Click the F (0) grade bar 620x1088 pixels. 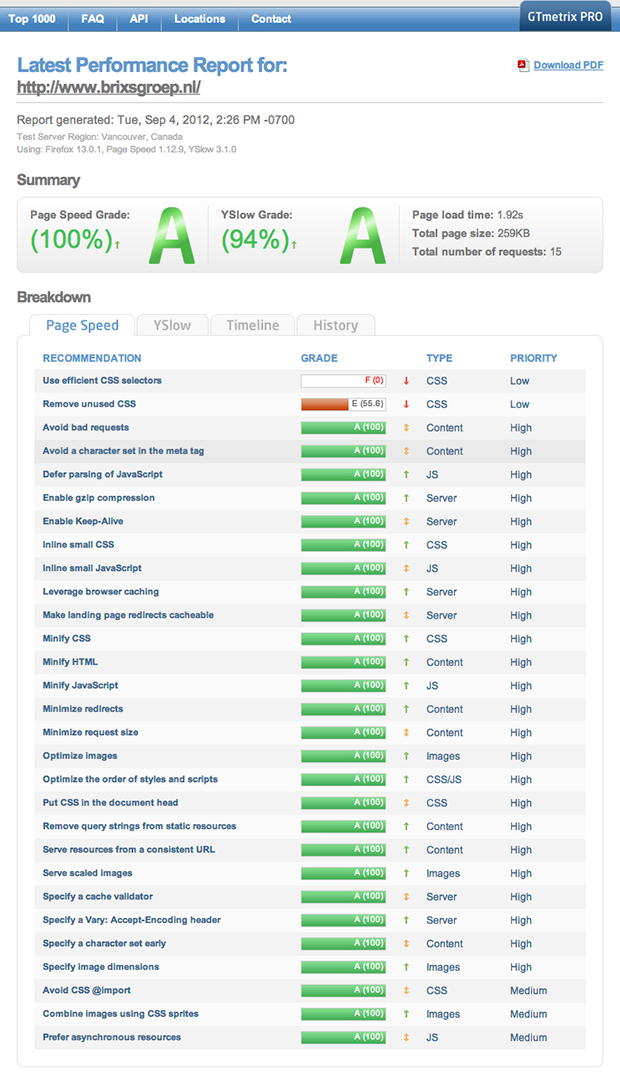pyautogui.click(x=343, y=381)
